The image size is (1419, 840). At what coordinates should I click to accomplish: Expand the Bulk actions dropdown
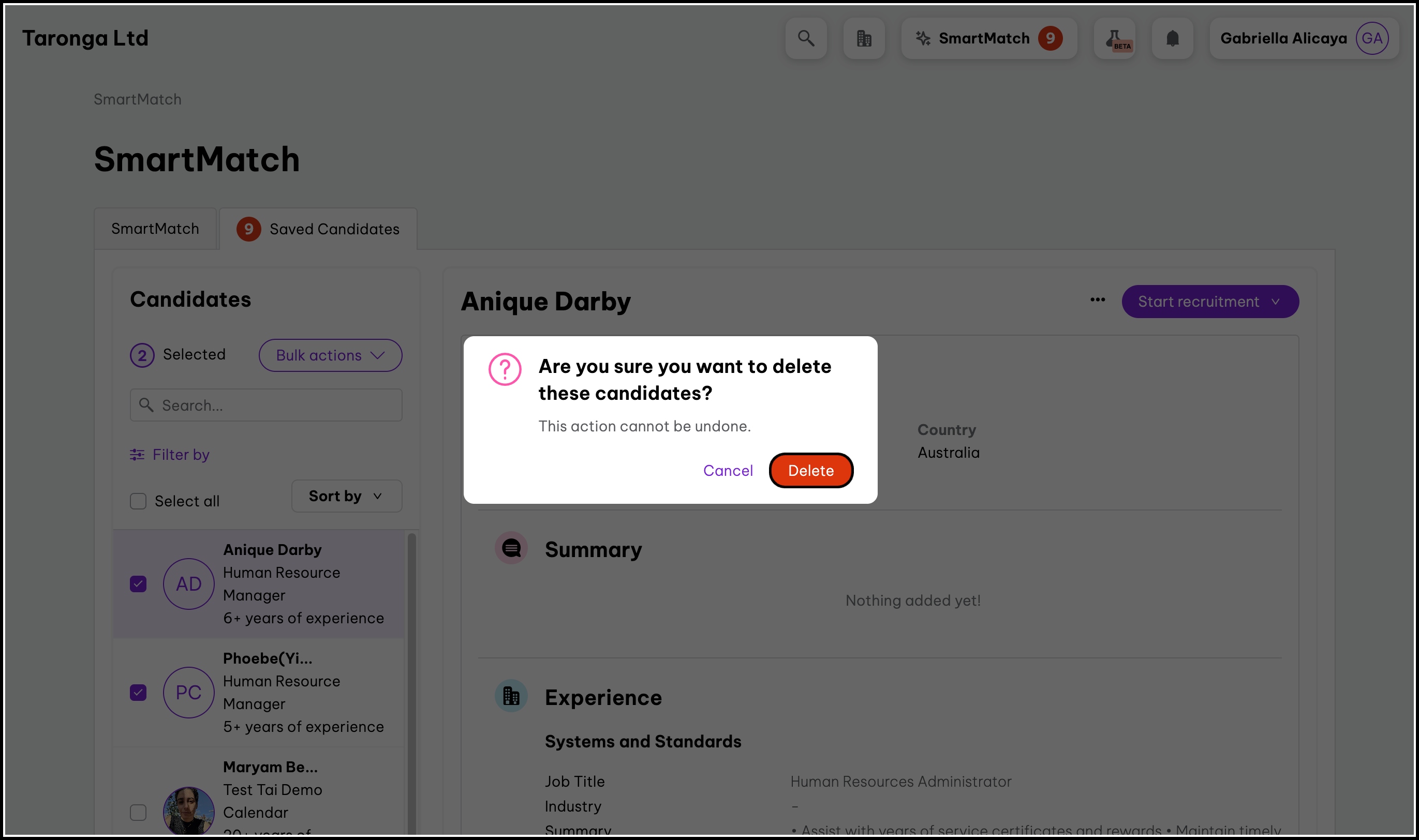(330, 355)
